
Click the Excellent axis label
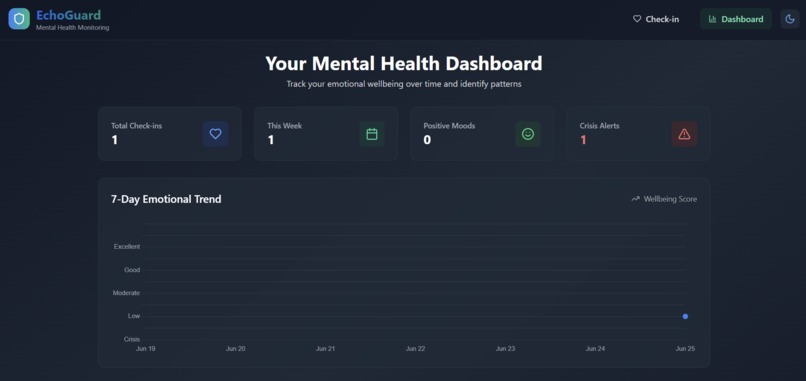click(127, 247)
